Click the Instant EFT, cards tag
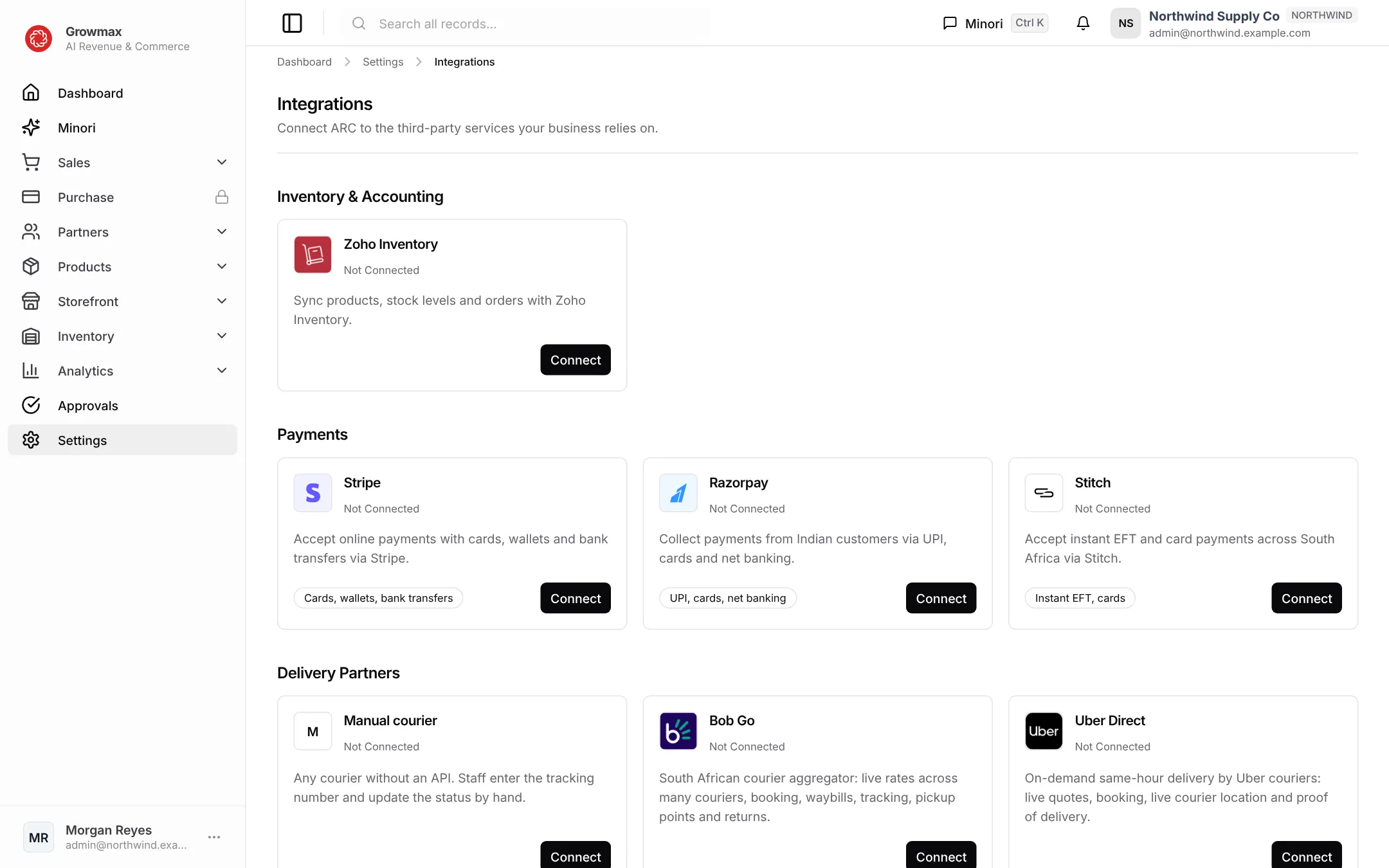Screen dimensions: 1389x868 [1080, 598]
